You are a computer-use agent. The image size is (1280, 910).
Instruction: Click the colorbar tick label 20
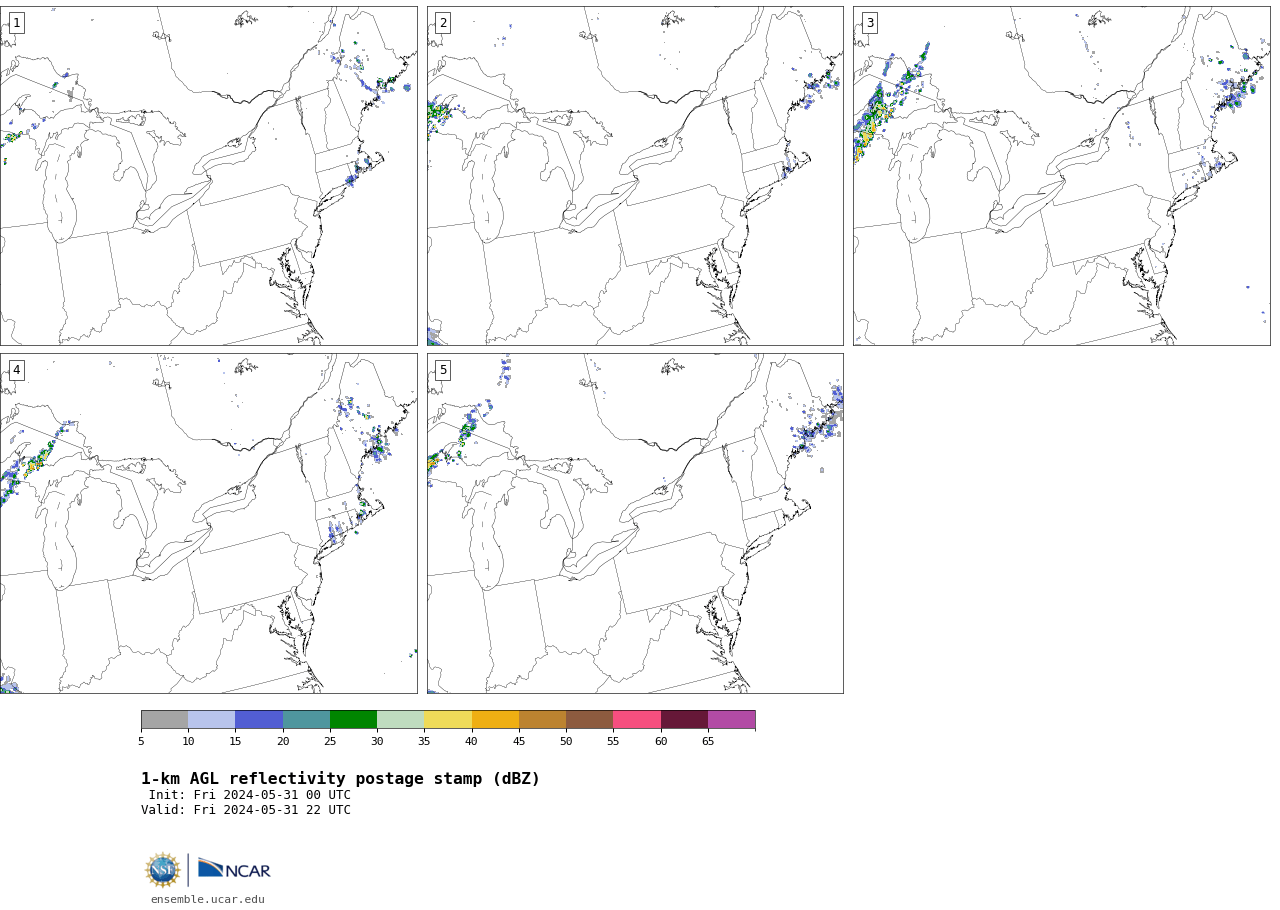click(x=283, y=741)
